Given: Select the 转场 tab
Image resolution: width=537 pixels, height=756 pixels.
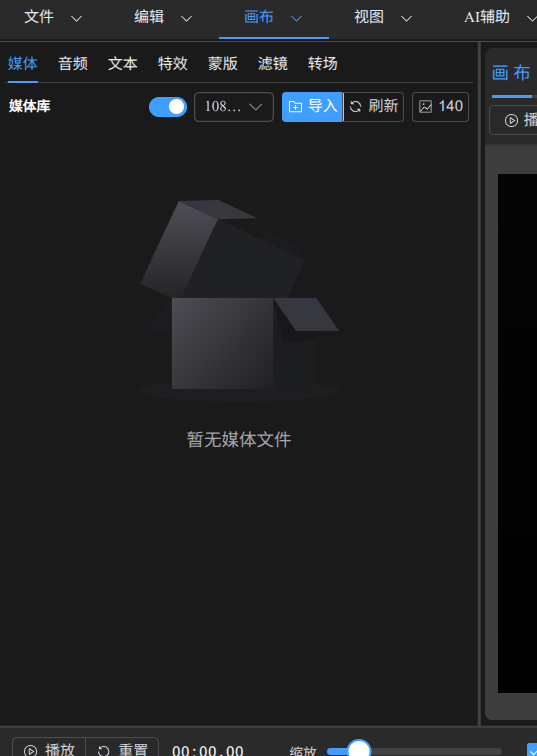Looking at the screenshot, I should click(x=322, y=64).
